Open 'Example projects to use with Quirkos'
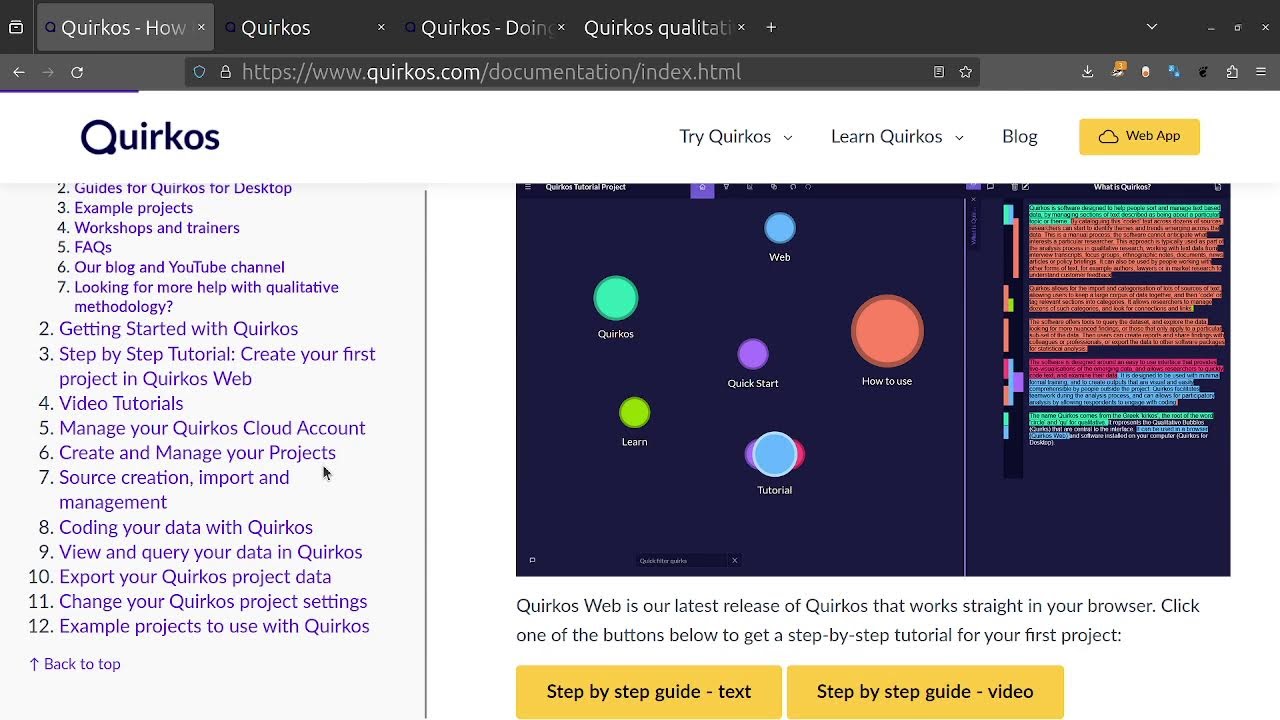This screenshot has height=720, width=1280. click(x=214, y=627)
